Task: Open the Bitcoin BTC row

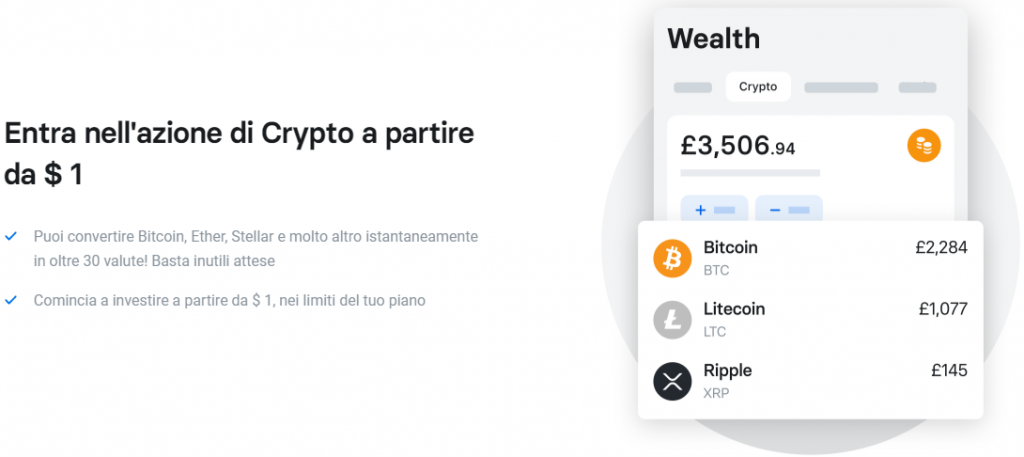Action: pyautogui.click(x=810, y=259)
